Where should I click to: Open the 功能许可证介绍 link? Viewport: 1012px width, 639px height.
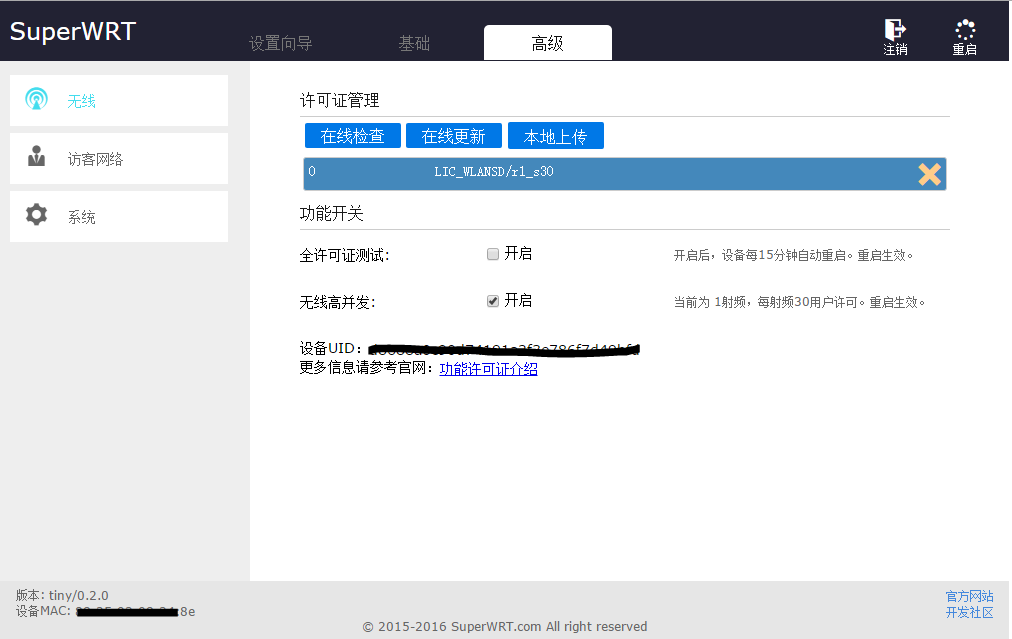coord(489,369)
